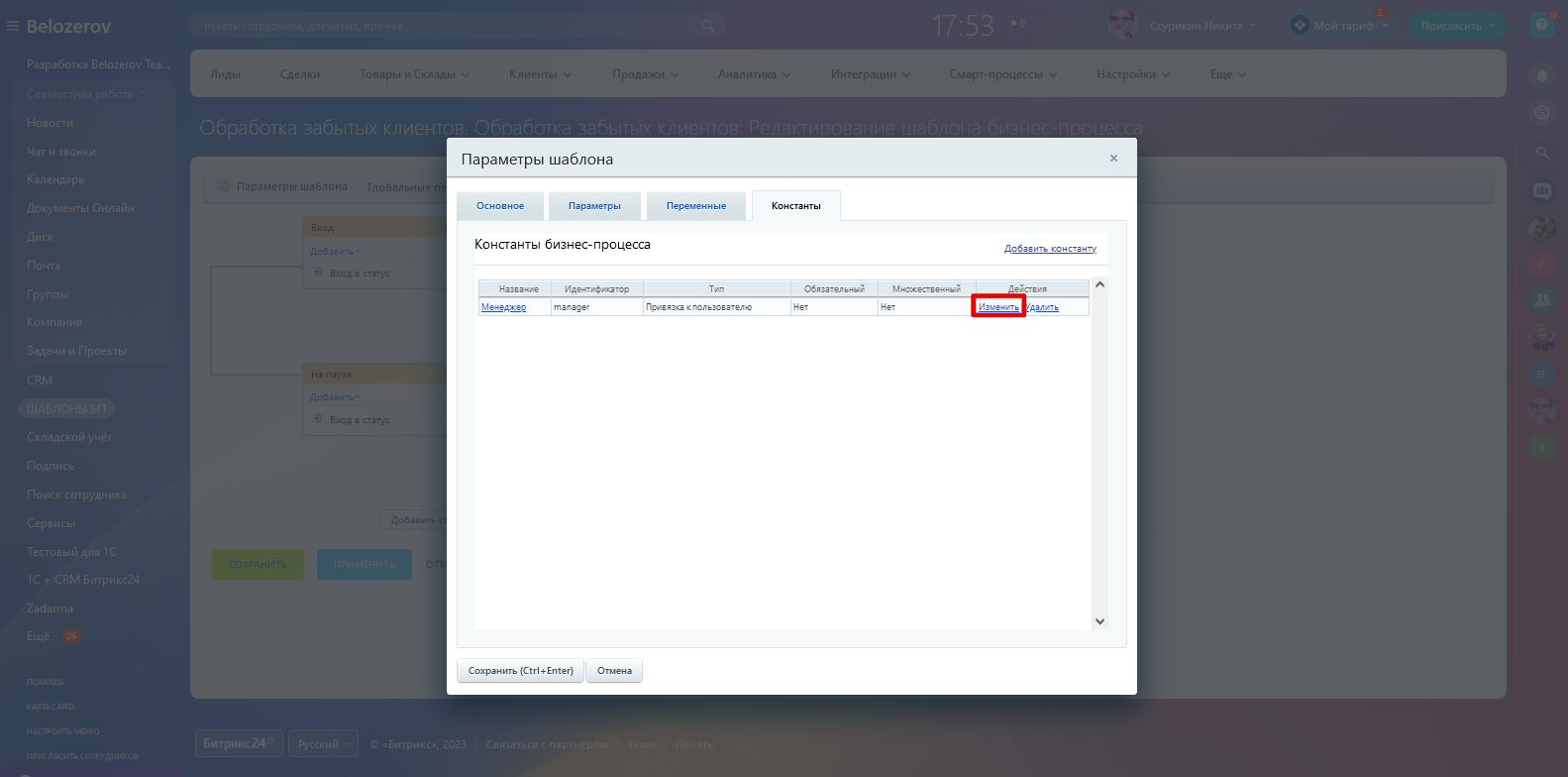Click the Вход в статус icon under На паузе
Viewport: 1568px width, 777px height.
point(319,419)
